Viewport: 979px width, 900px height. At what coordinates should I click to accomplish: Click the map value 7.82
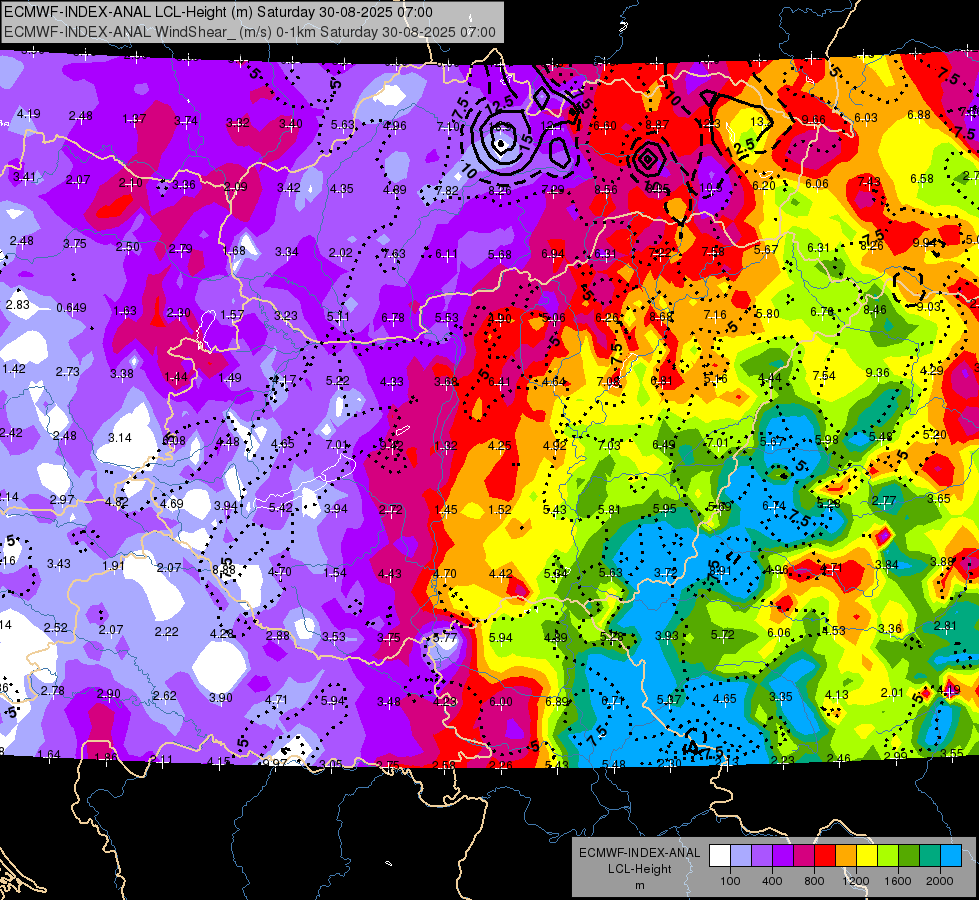pos(446,190)
